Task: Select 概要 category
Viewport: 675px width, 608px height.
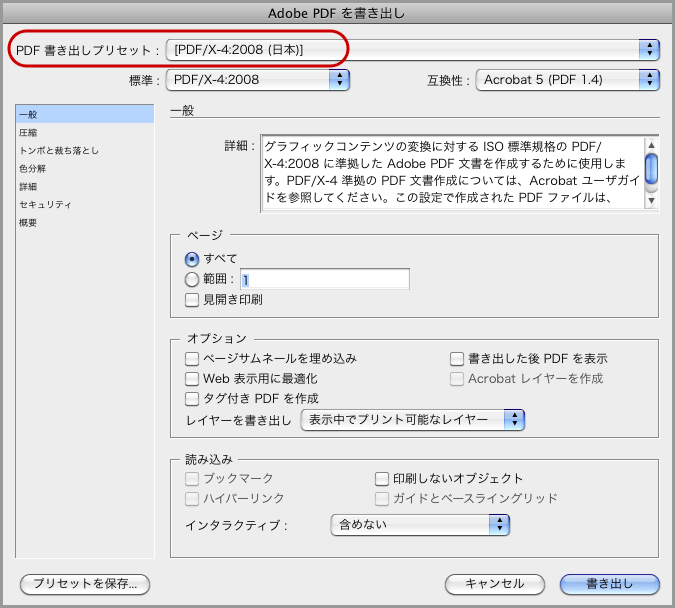Action: (85, 223)
